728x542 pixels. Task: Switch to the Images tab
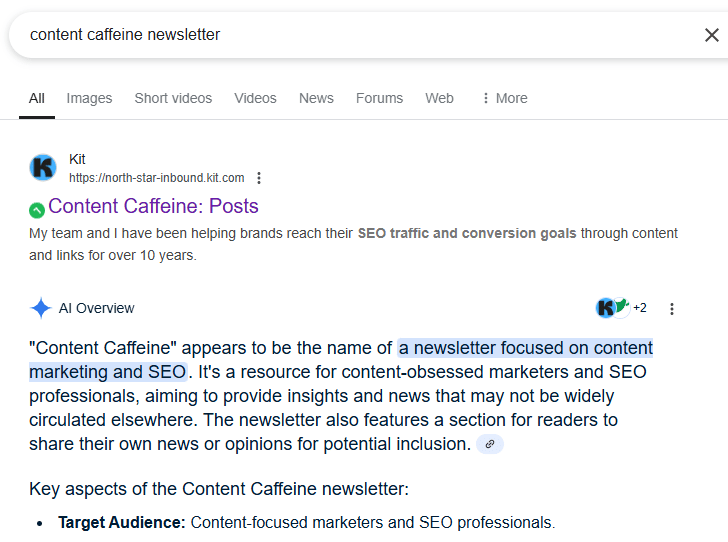coord(89,98)
